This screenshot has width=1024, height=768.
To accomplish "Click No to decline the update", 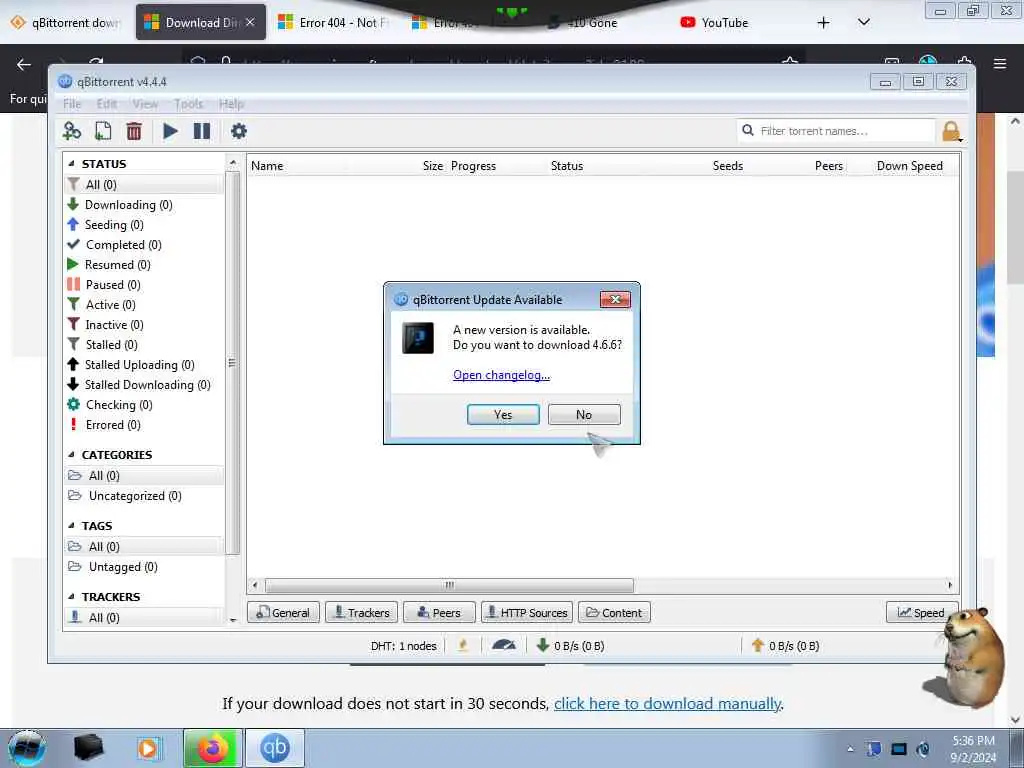I will pos(584,415).
